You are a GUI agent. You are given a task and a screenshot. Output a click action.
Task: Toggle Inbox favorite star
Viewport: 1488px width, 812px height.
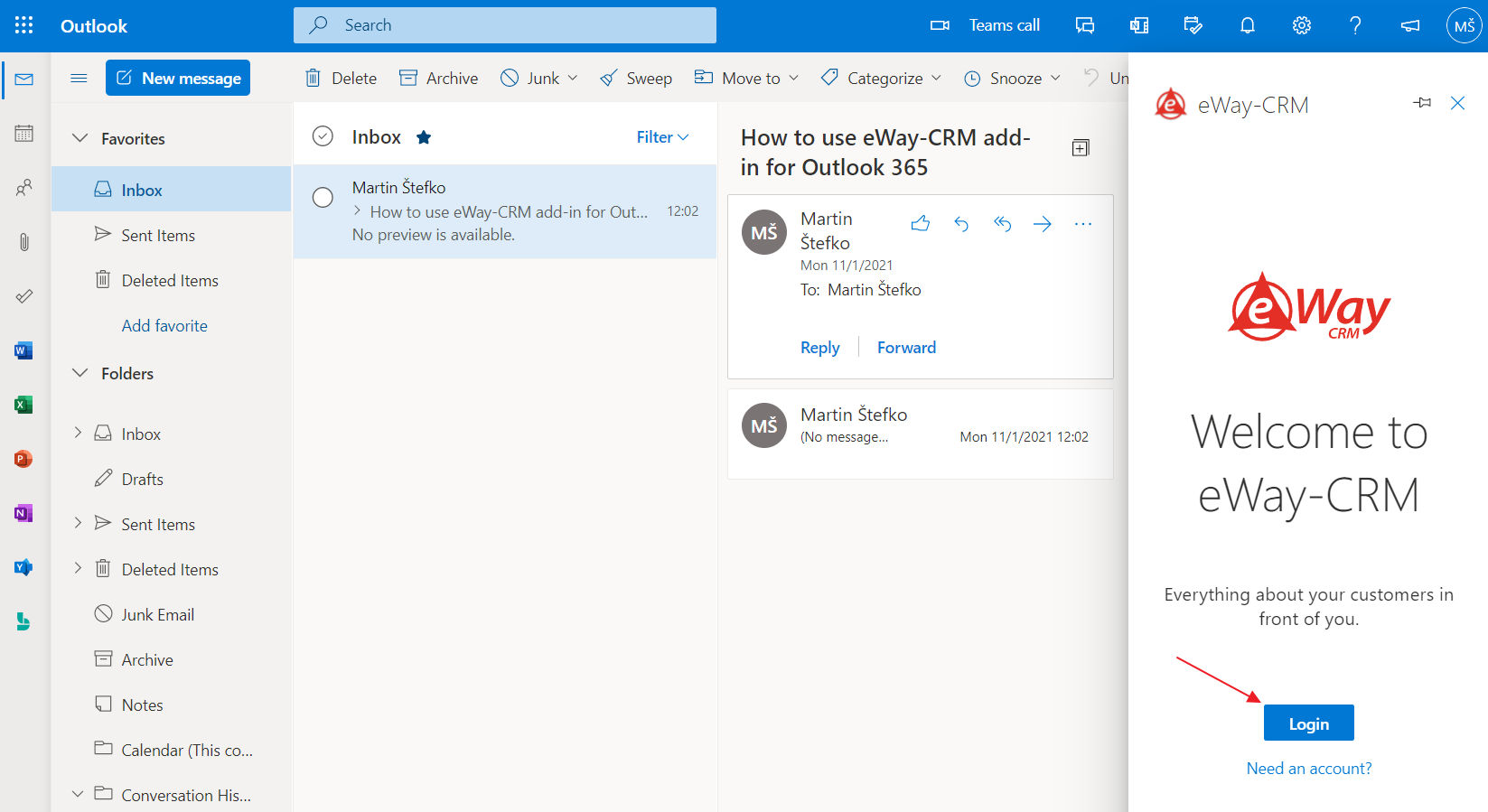[x=424, y=137]
